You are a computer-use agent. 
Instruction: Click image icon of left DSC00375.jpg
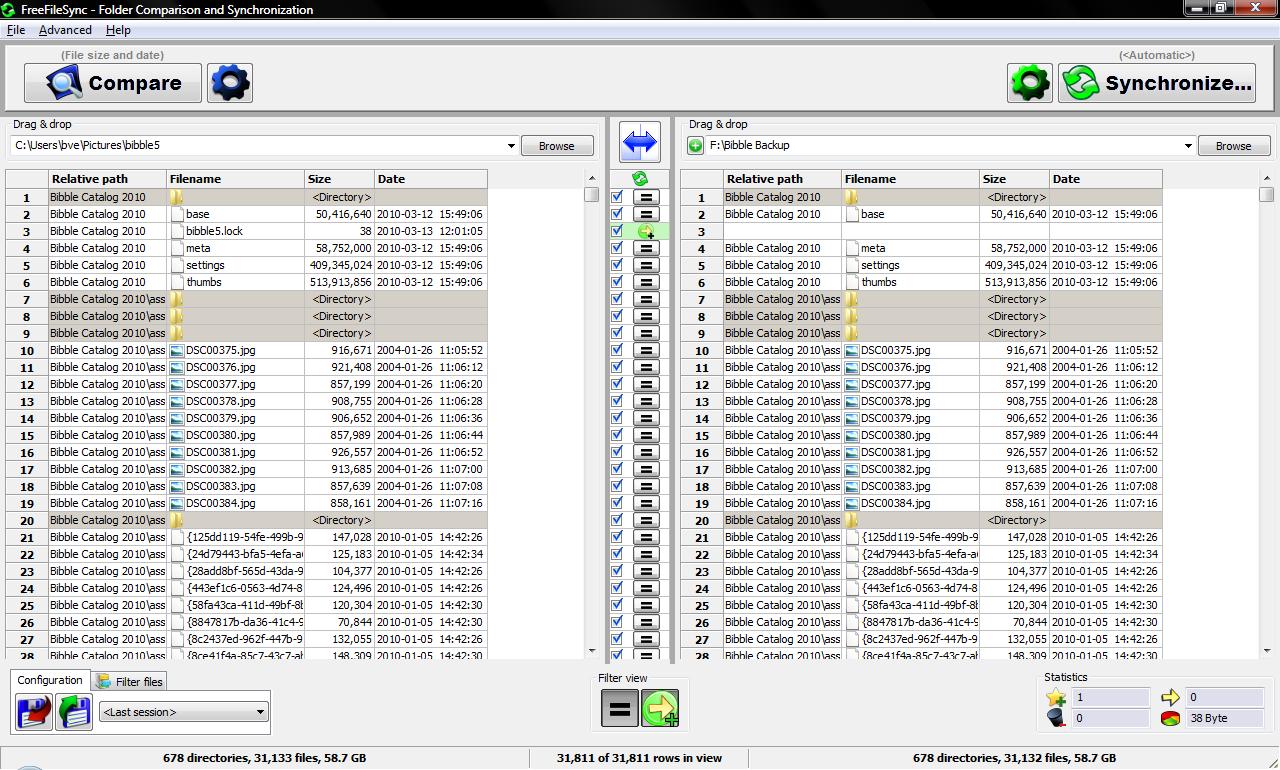click(177, 350)
